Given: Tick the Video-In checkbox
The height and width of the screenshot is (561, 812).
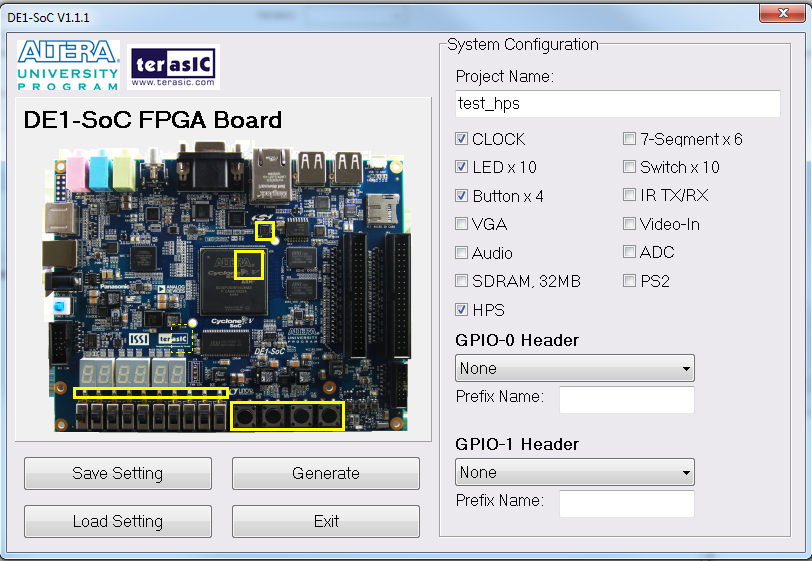Looking at the screenshot, I should coord(629,224).
